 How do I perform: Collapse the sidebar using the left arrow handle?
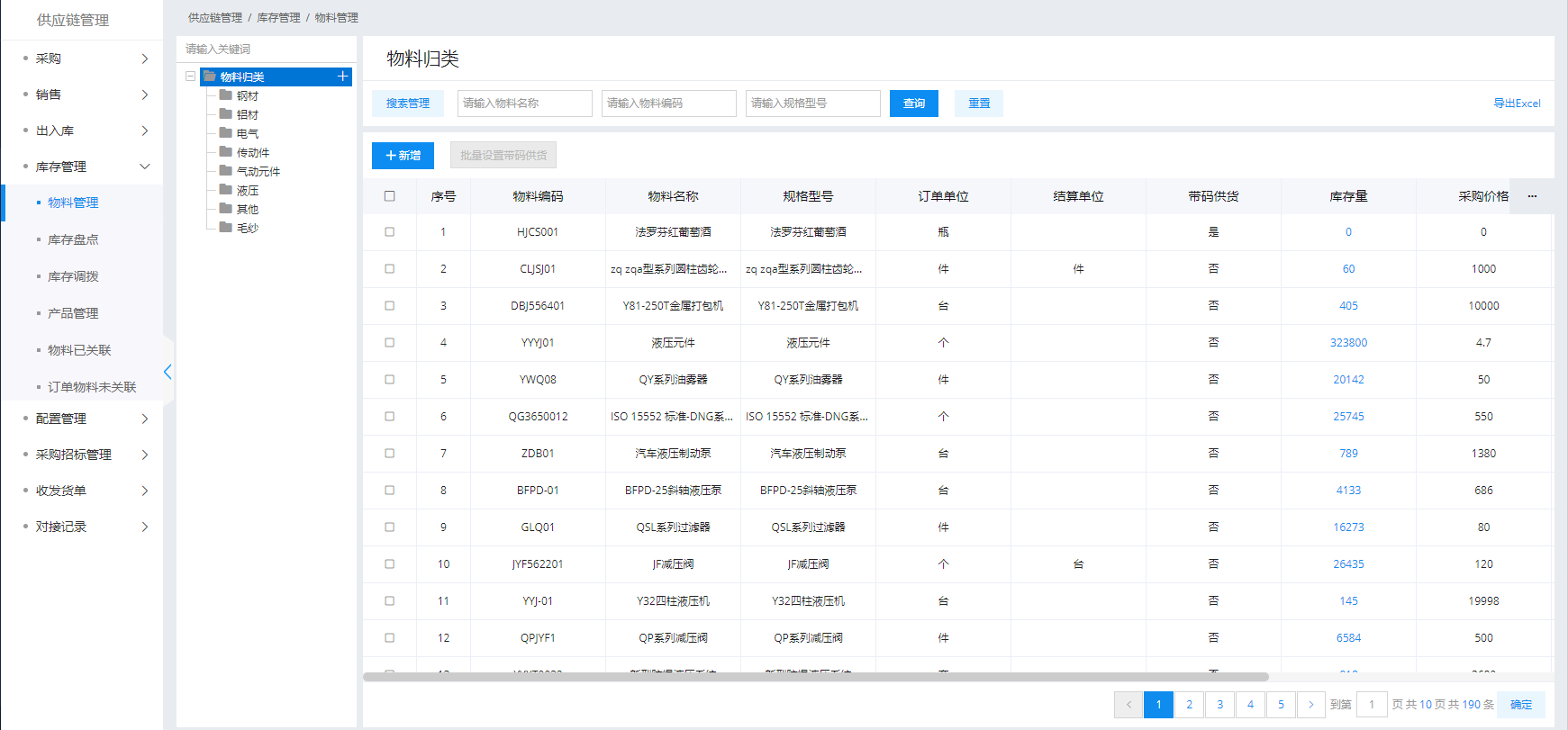pyautogui.click(x=168, y=371)
